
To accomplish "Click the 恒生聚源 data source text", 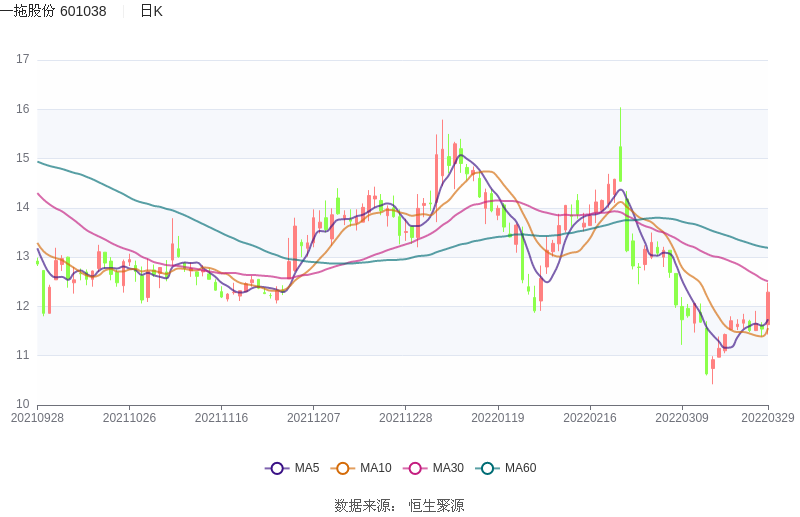I will coord(436,506).
